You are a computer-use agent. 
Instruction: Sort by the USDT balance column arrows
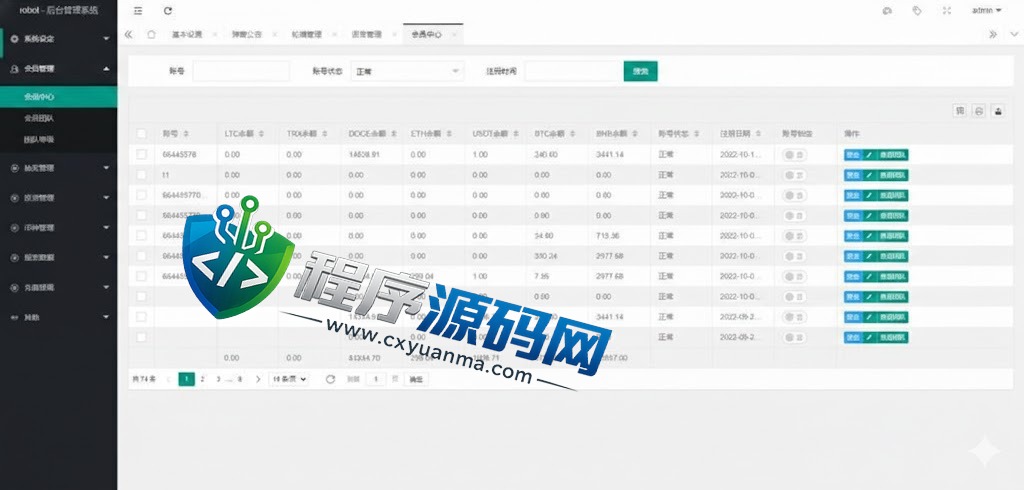coord(516,133)
